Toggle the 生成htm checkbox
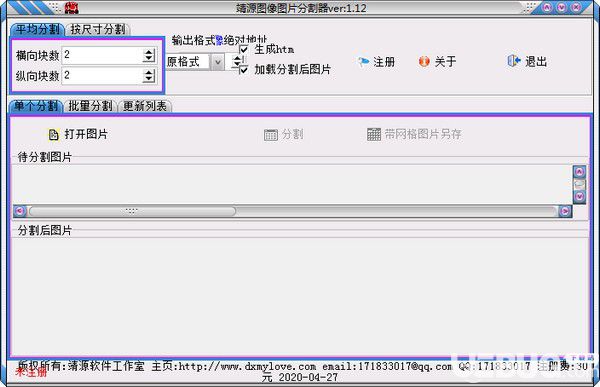Screen dimensions: 600x387 244,49
